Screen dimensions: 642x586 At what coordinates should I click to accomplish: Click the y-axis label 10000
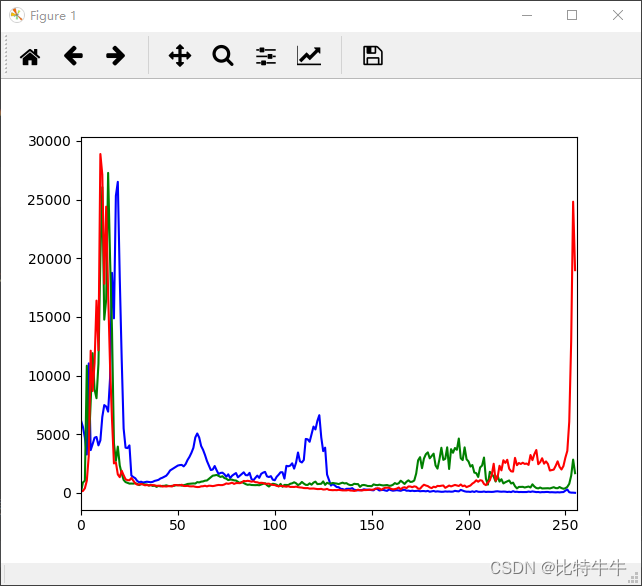point(49,376)
